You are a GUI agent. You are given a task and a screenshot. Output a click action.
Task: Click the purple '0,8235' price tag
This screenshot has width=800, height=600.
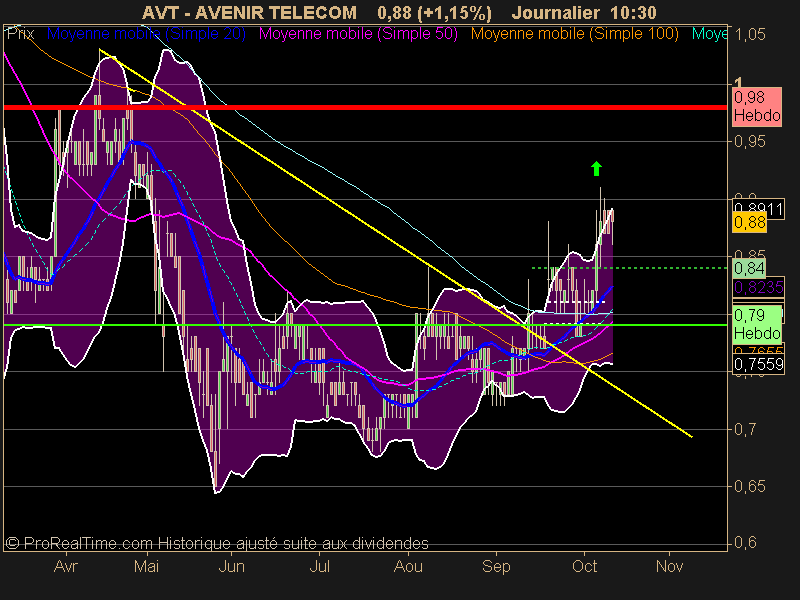pos(758,288)
